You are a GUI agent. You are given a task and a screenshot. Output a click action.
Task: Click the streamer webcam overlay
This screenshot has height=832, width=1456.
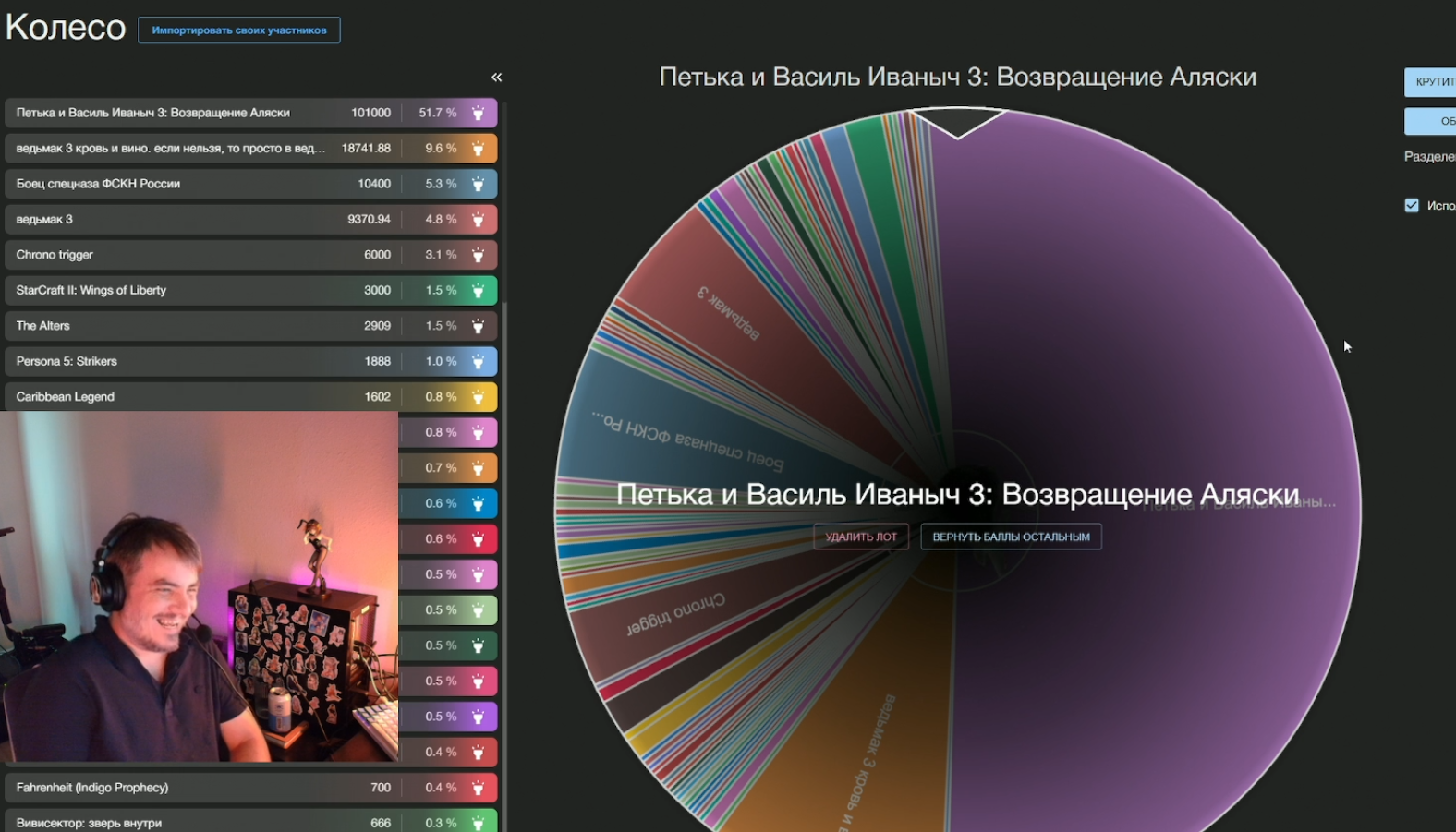(x=199, y=587)
